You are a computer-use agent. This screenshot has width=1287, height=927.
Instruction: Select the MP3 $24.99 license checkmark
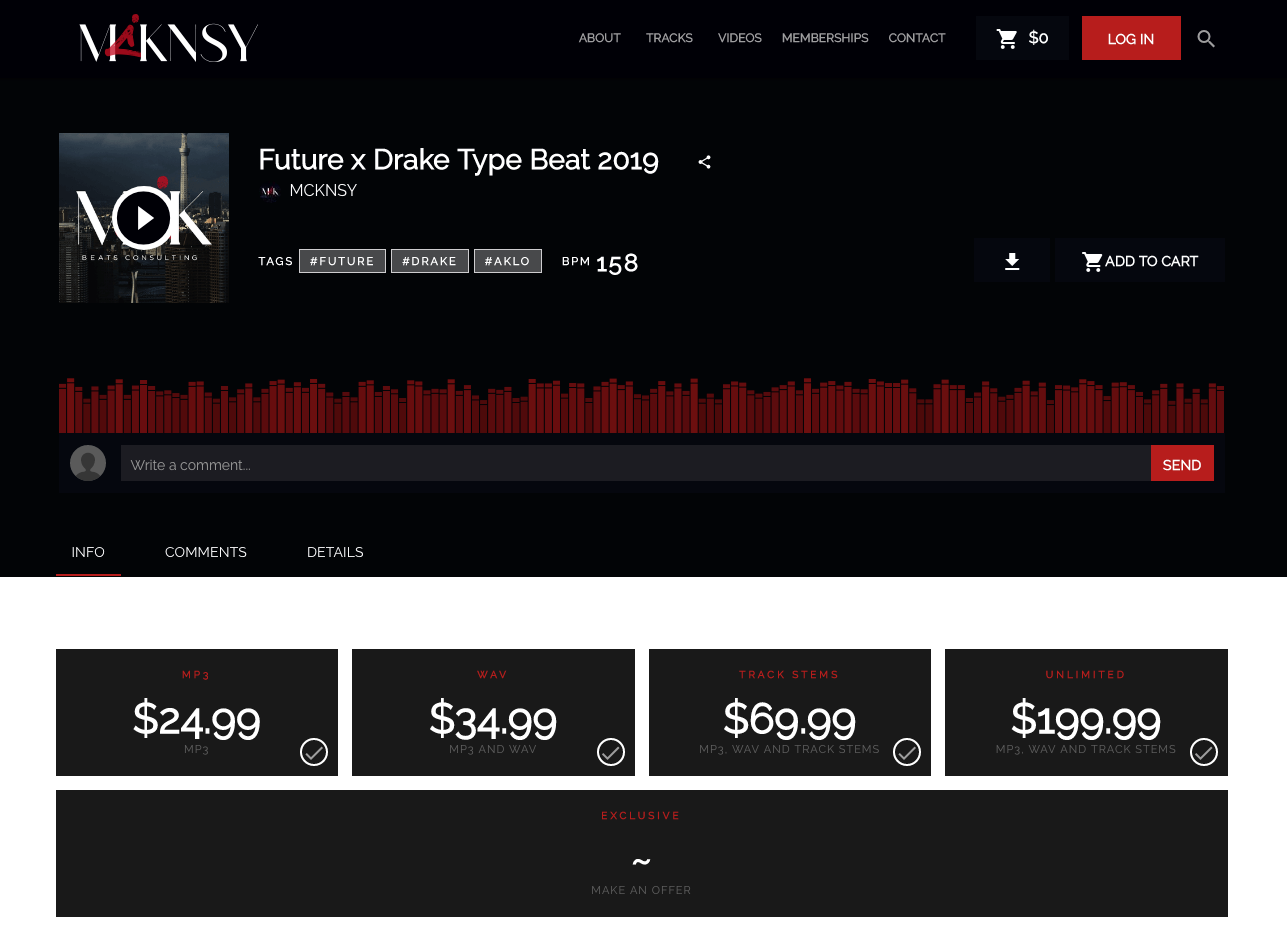314,752
